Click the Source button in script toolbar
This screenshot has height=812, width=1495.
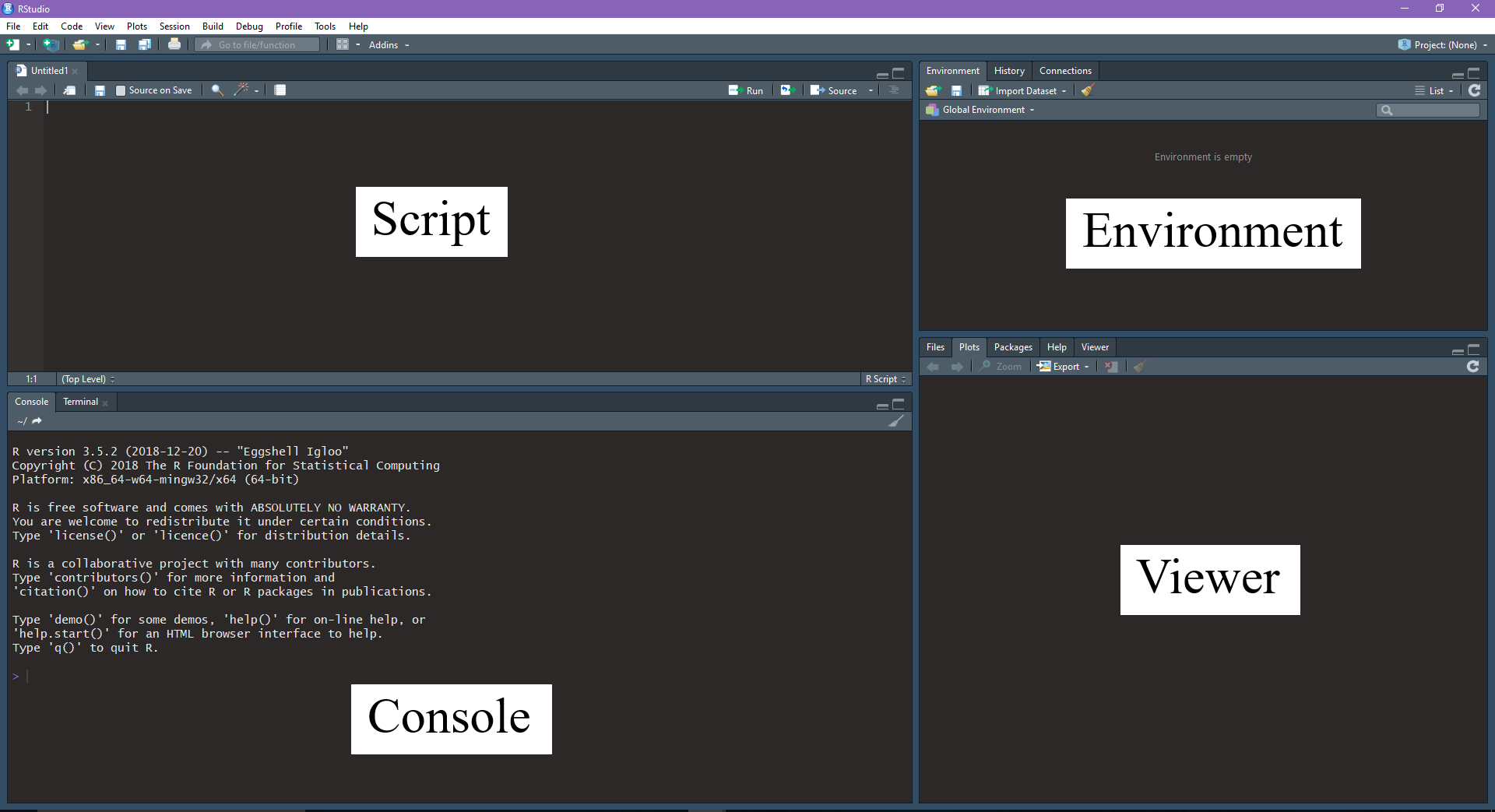point(834,90)
